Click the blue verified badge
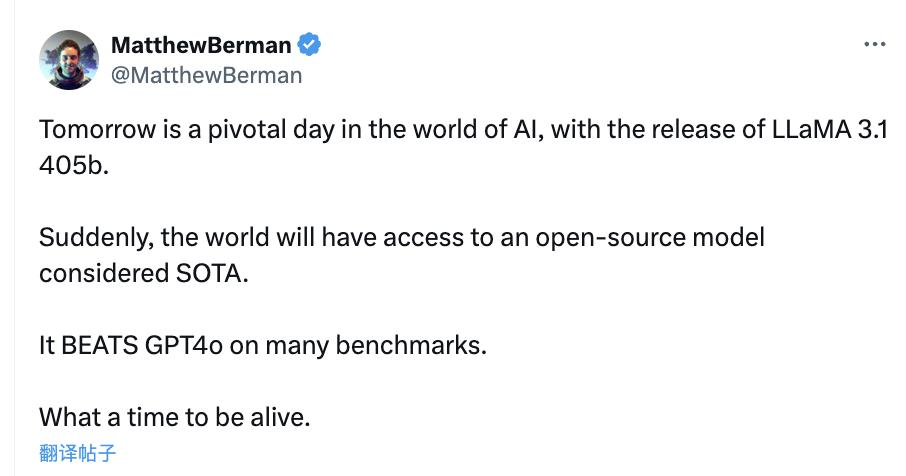 309,44
